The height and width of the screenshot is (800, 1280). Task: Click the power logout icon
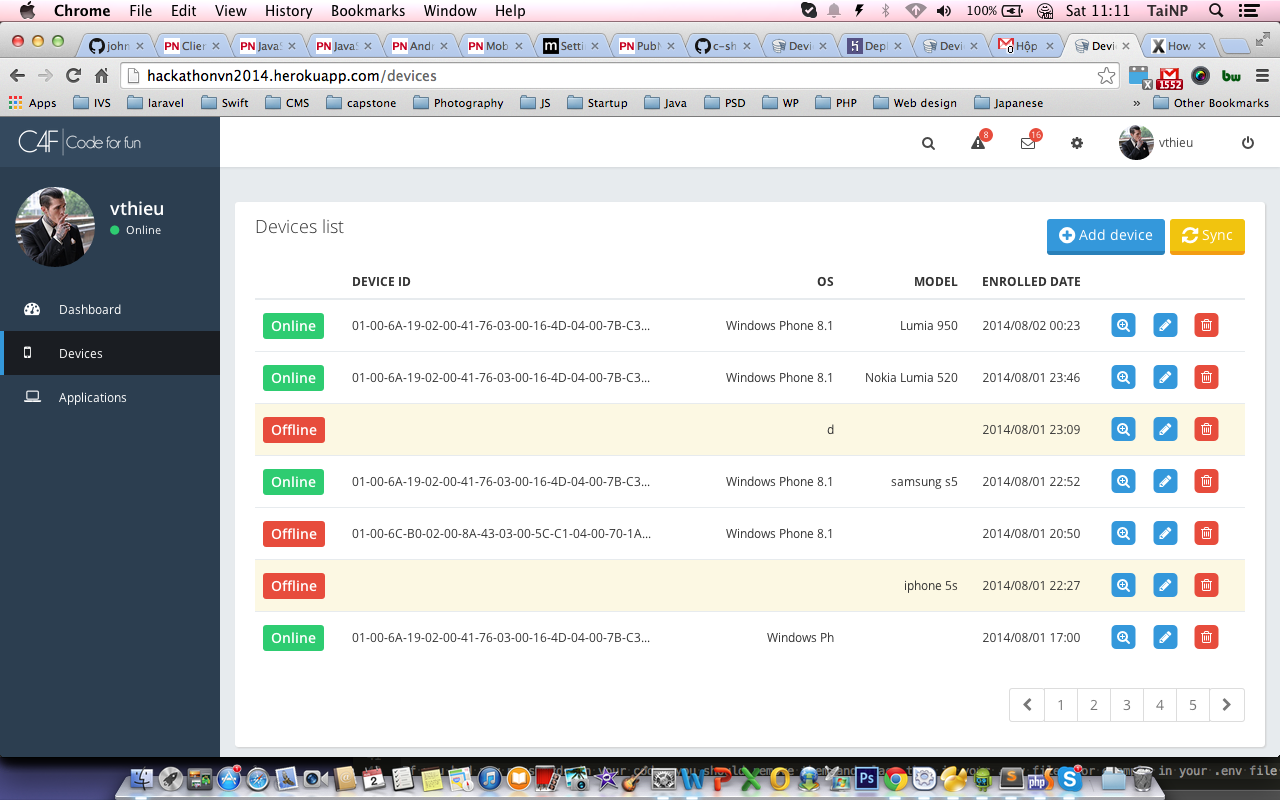[x=1248, y=143]
